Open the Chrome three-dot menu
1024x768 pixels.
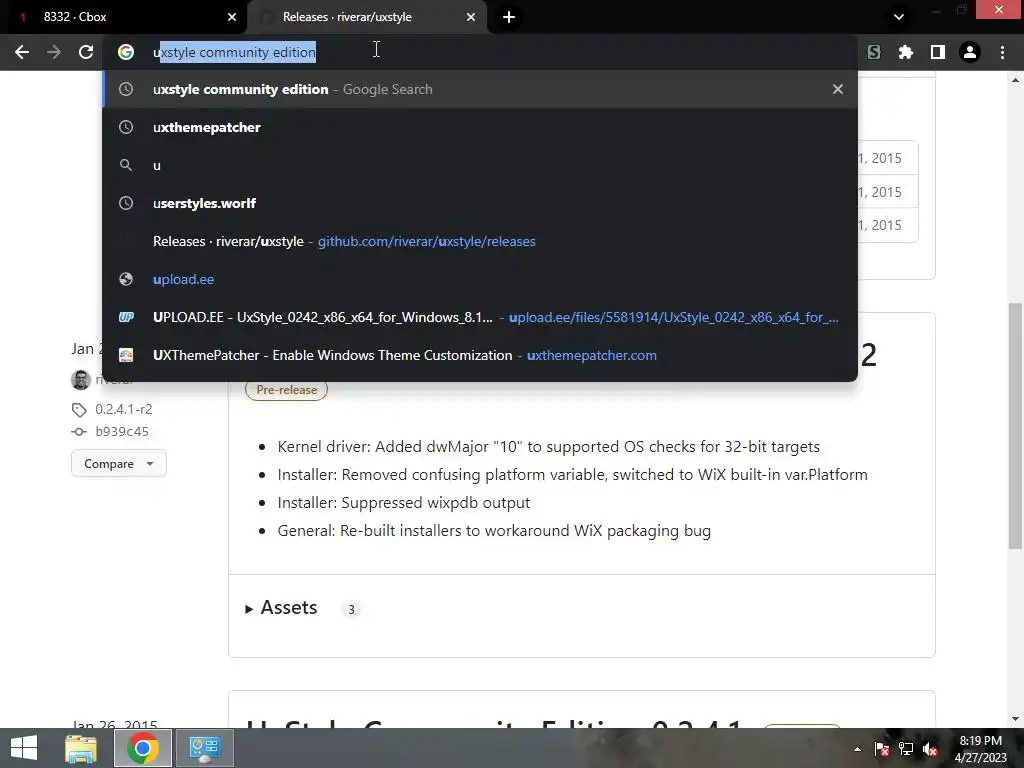tap(1002, 52)
